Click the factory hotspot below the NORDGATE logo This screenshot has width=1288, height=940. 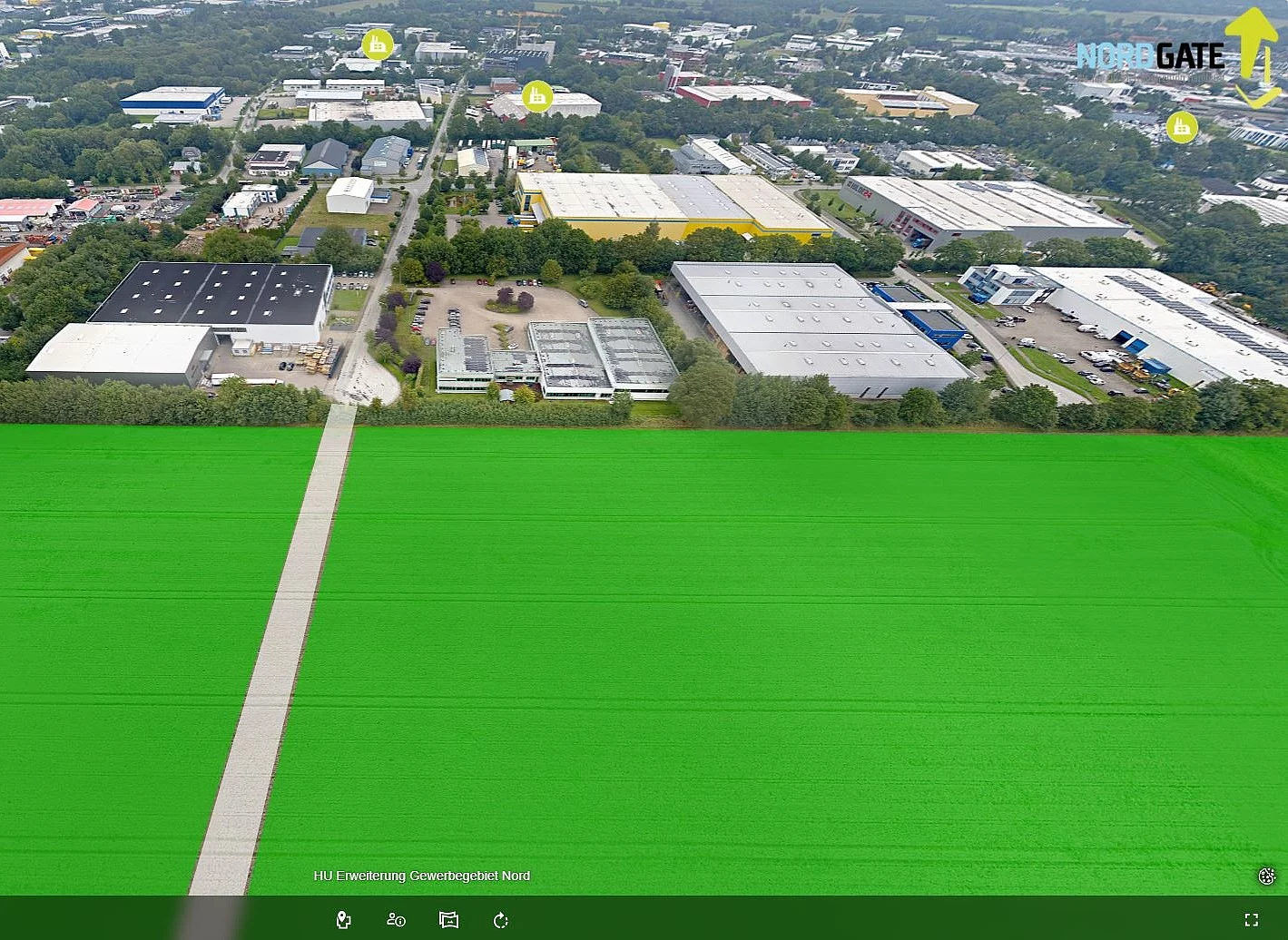pos(1182,128)
